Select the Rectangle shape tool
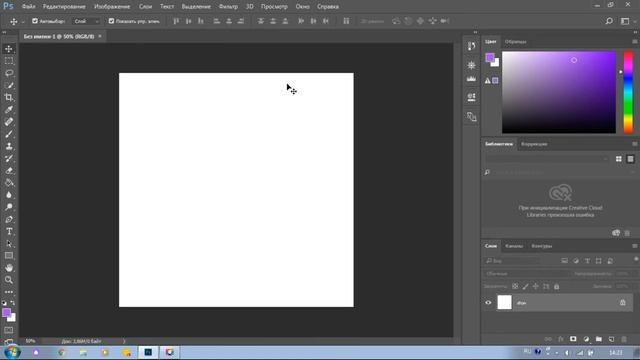This screenshot has width=640, height=360. coord(9,256)
